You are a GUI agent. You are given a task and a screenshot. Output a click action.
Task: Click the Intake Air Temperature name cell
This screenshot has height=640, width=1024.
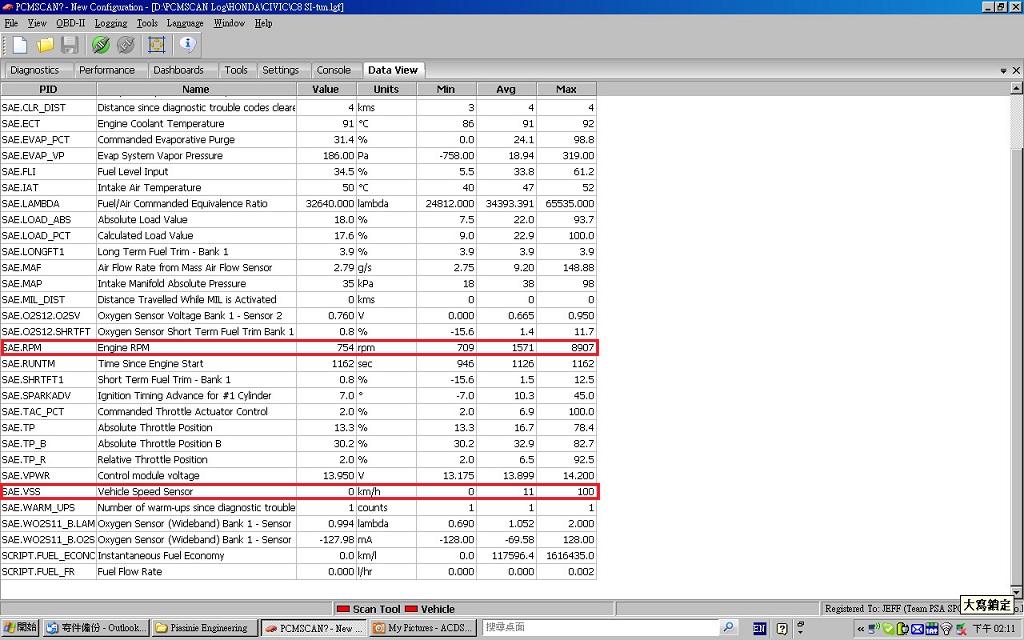[196, 187]
